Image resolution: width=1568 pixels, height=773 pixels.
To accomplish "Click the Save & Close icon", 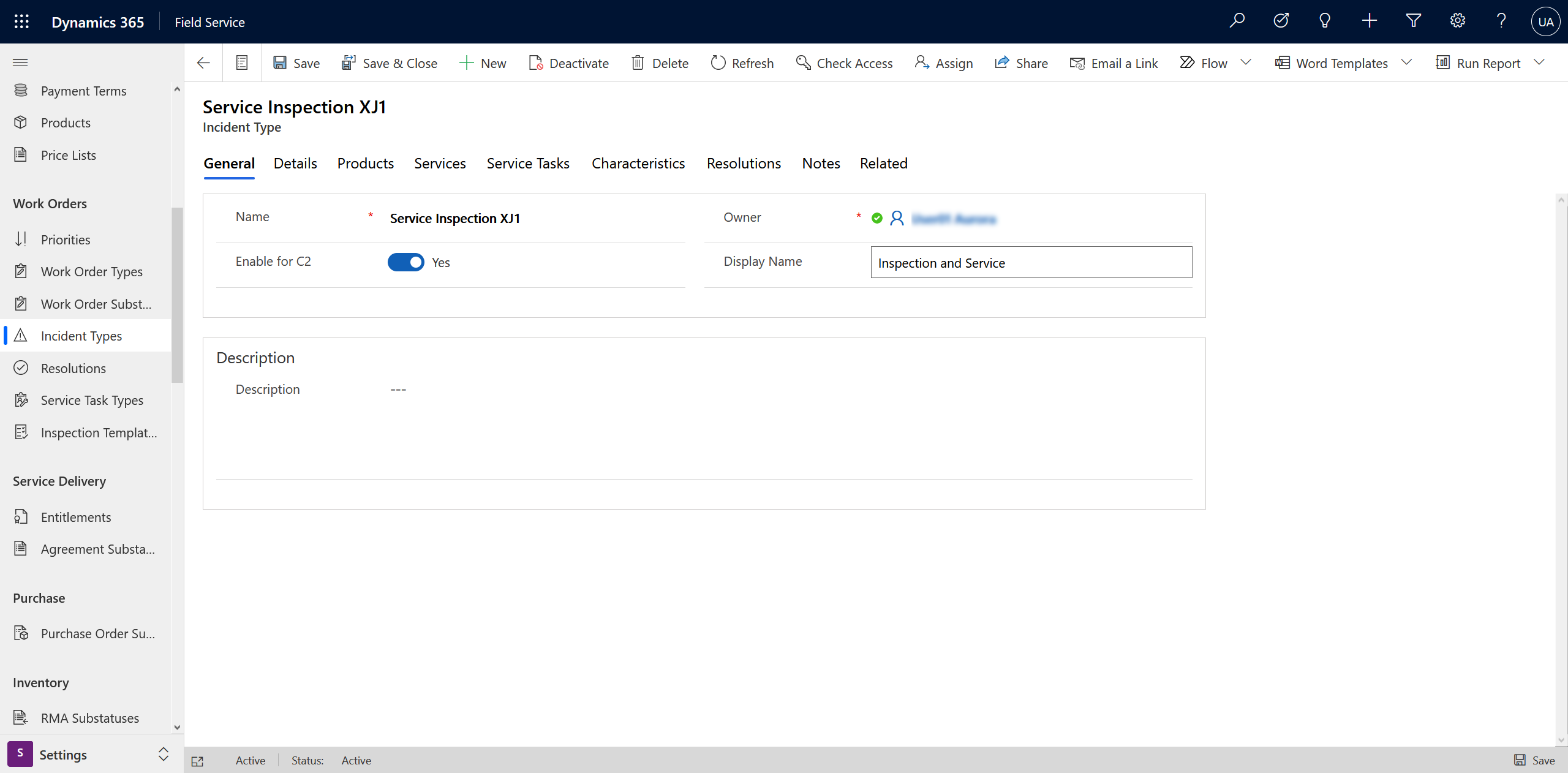I will point(349,62).
